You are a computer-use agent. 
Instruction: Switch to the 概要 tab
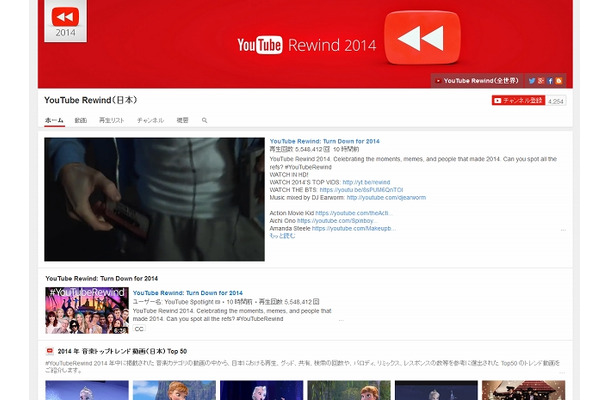coord(182,120)
